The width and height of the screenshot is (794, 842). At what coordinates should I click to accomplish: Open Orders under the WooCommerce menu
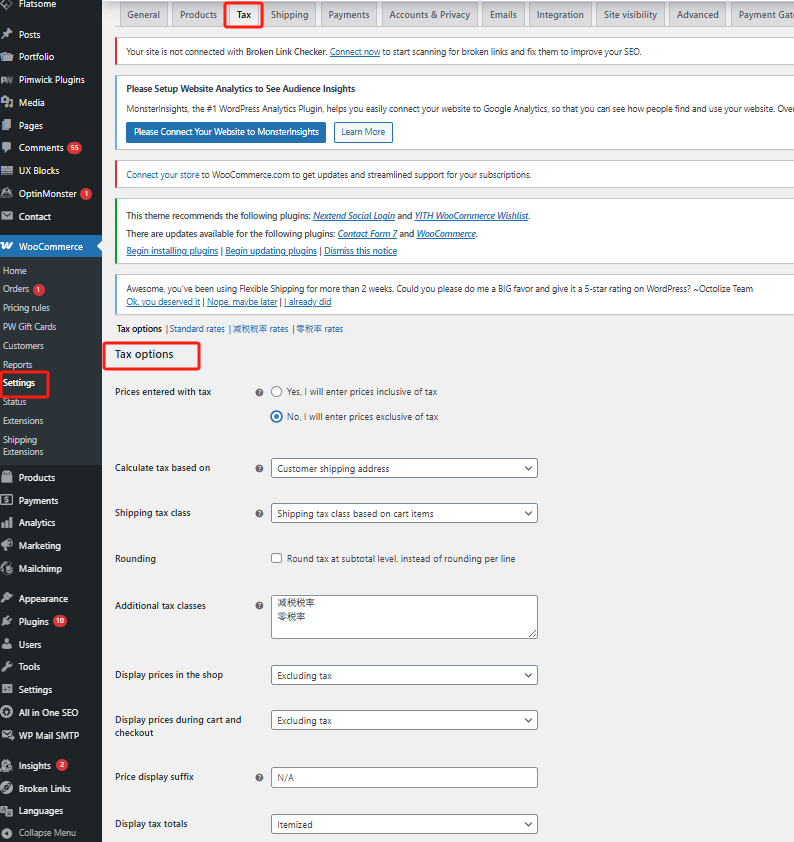click(16, 289)
